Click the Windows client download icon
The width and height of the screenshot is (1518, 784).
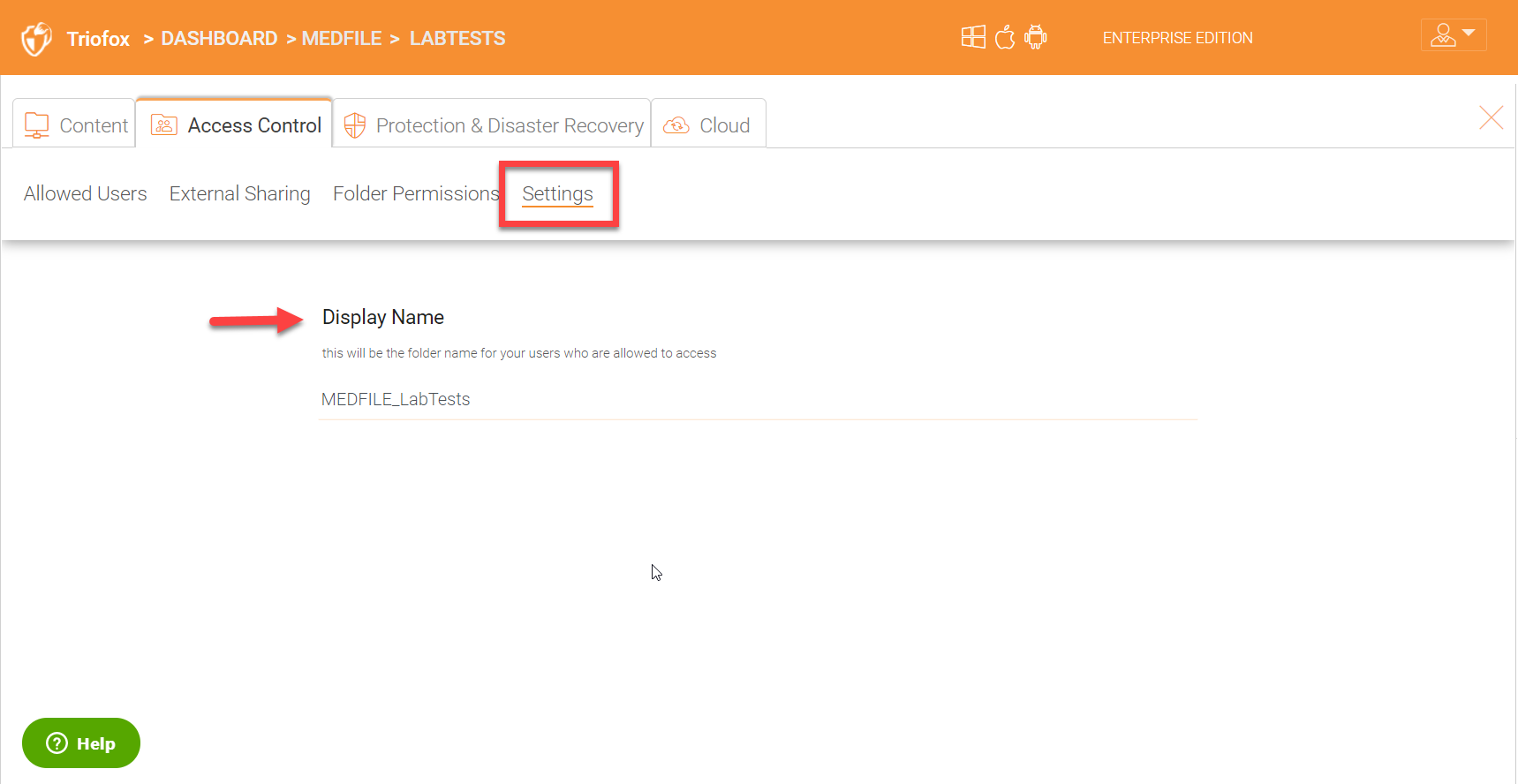click(973, 37)
